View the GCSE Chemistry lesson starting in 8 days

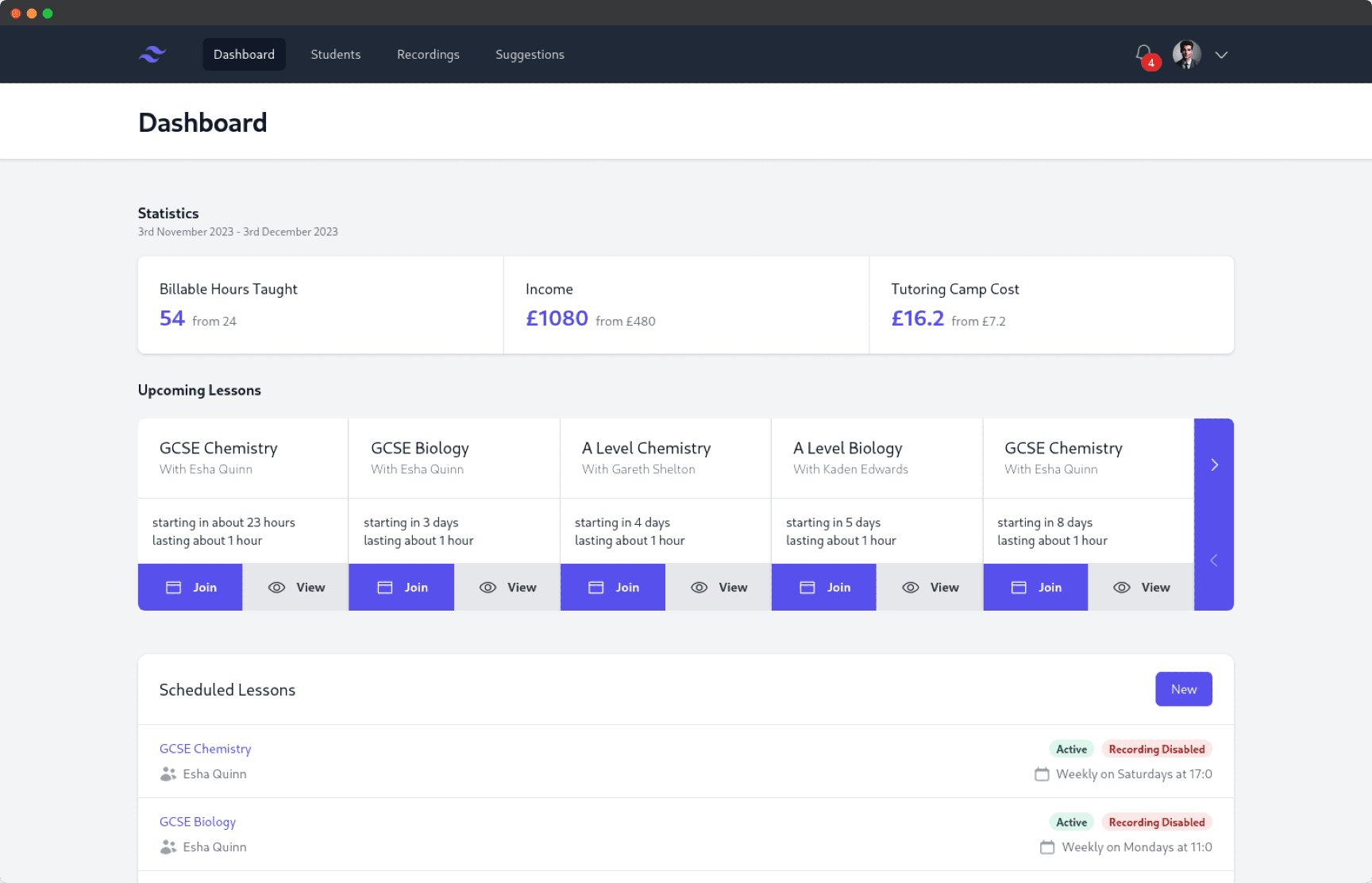pyautogui.click(x=1141, y=588)
